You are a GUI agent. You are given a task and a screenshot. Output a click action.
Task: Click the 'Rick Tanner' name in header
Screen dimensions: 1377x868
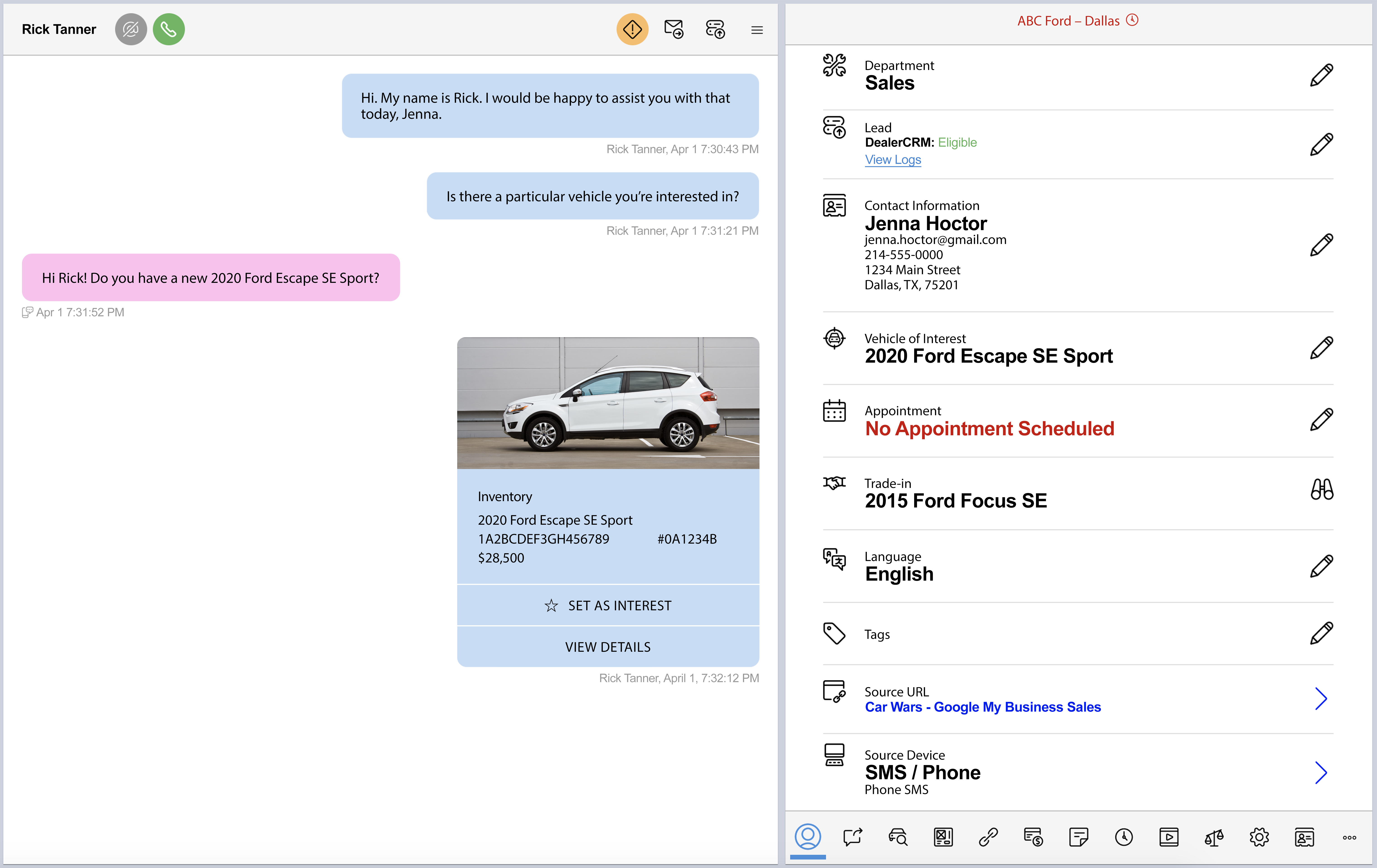coord(59,29)
